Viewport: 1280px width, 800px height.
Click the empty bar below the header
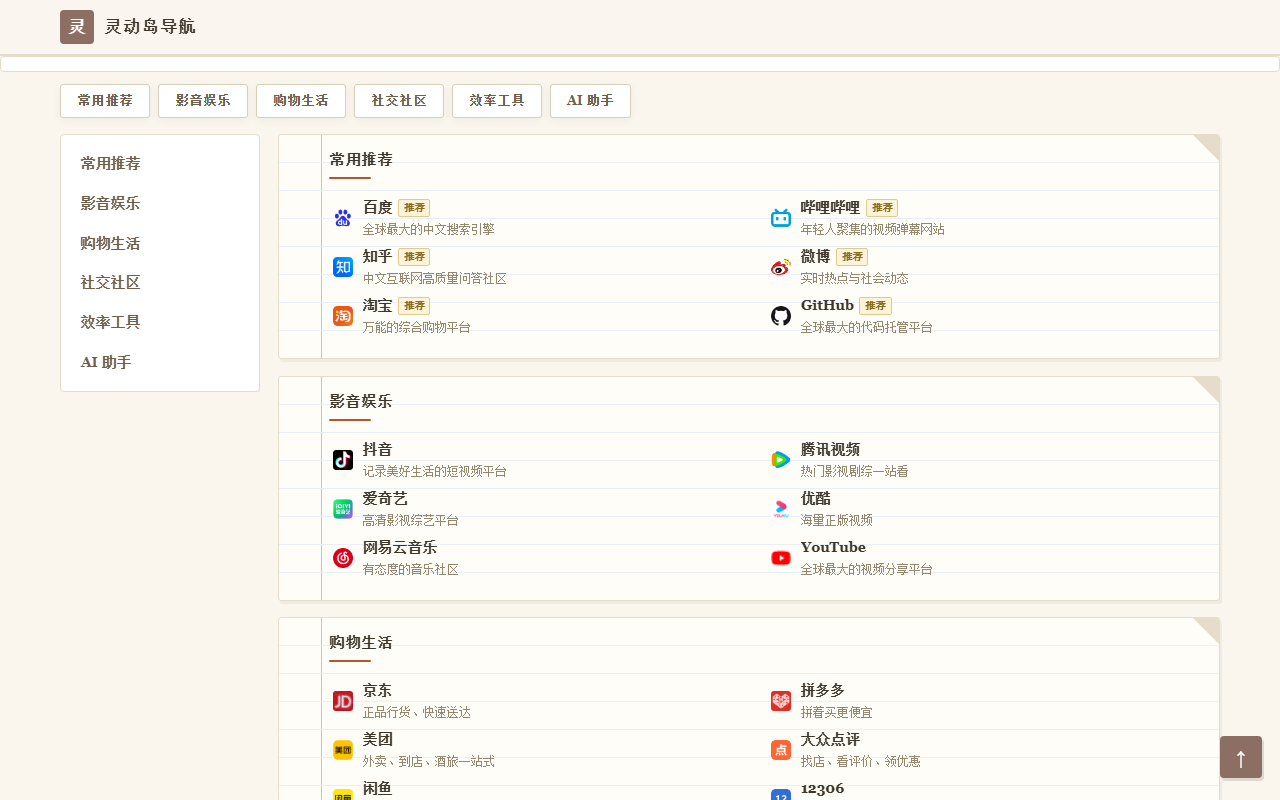pyautogui.click(x=640, y=64)
